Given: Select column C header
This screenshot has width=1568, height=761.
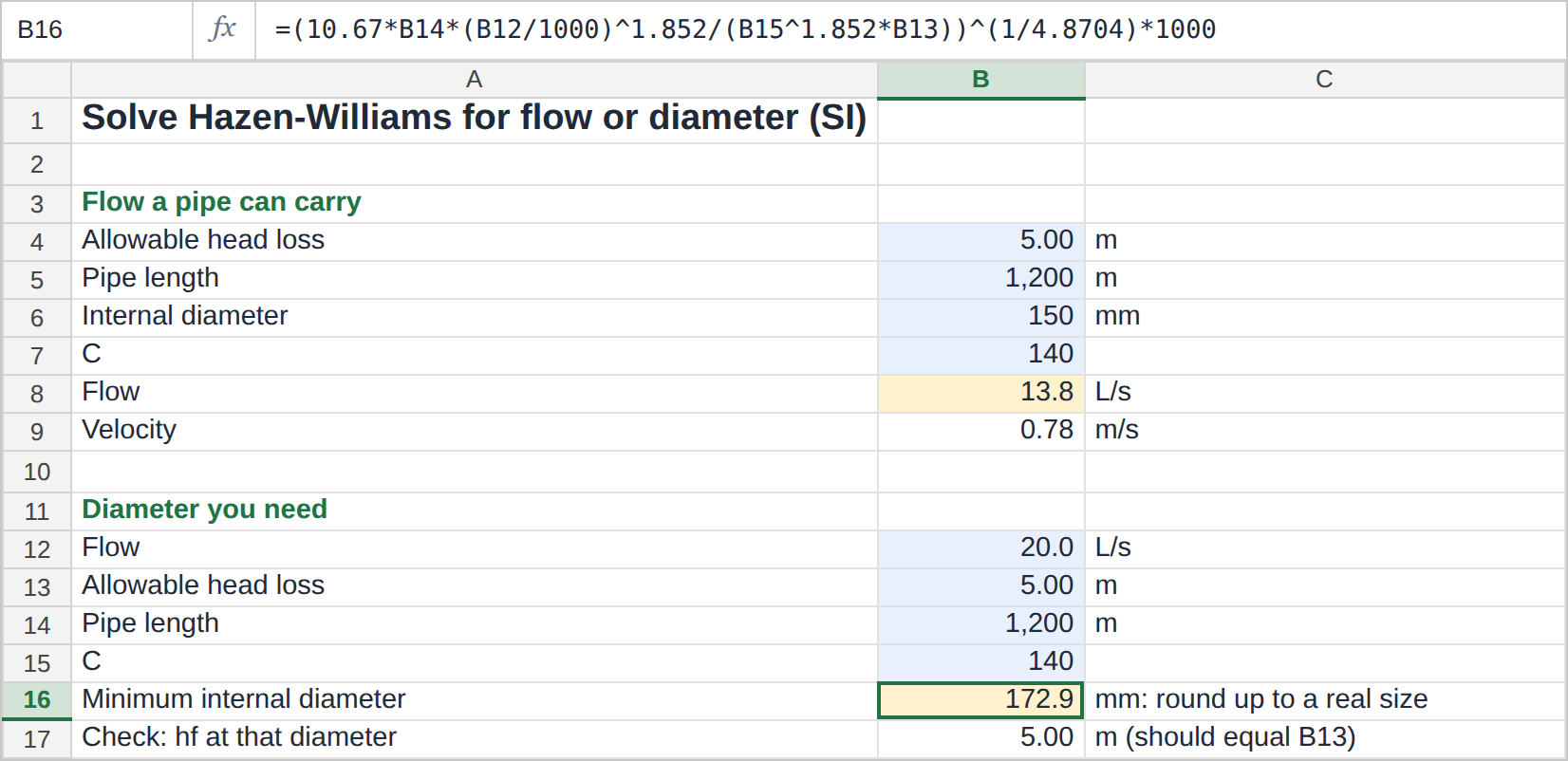Looking at the screenshot, I should click(x=1325, y=80).
